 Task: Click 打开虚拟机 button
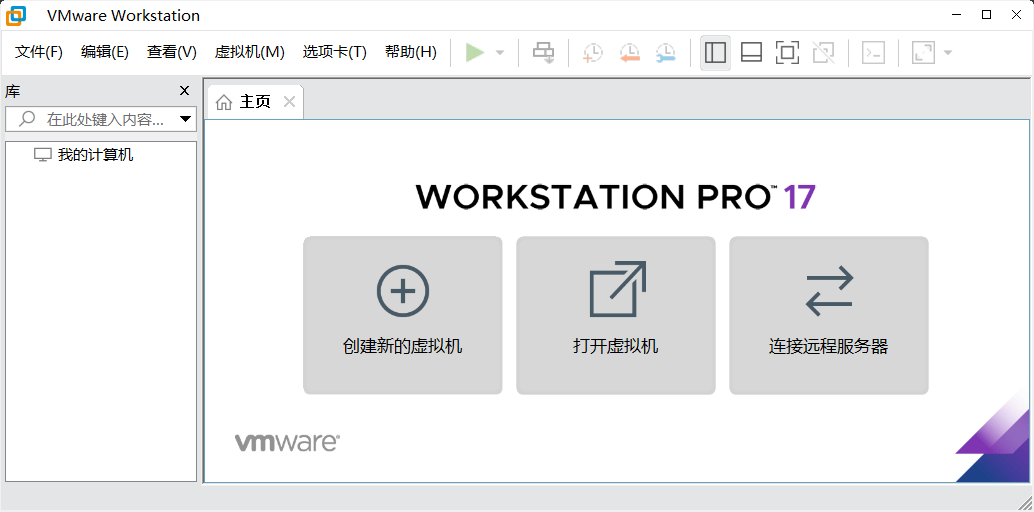(x=615, y=315)
